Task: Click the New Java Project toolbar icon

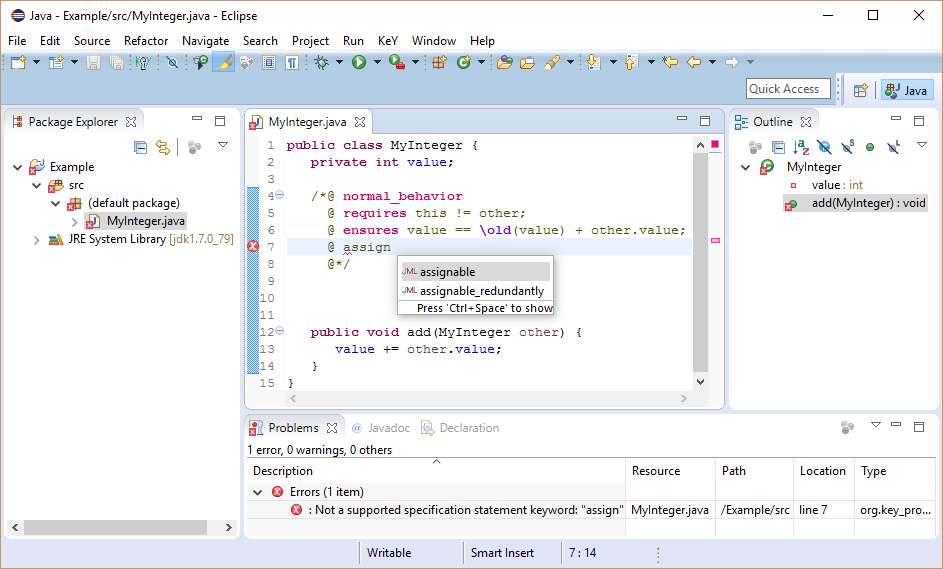Action: tap(56, 62)
